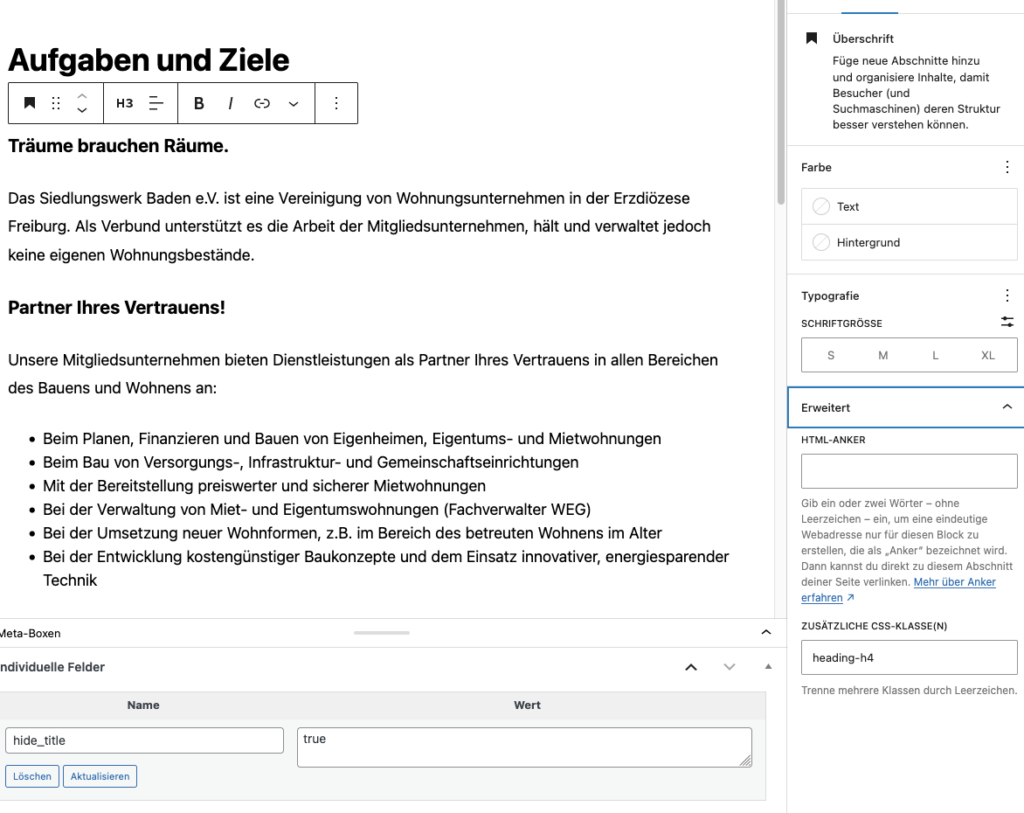Open the 'Mehr über Anker erfahren' link

(954, 582)
